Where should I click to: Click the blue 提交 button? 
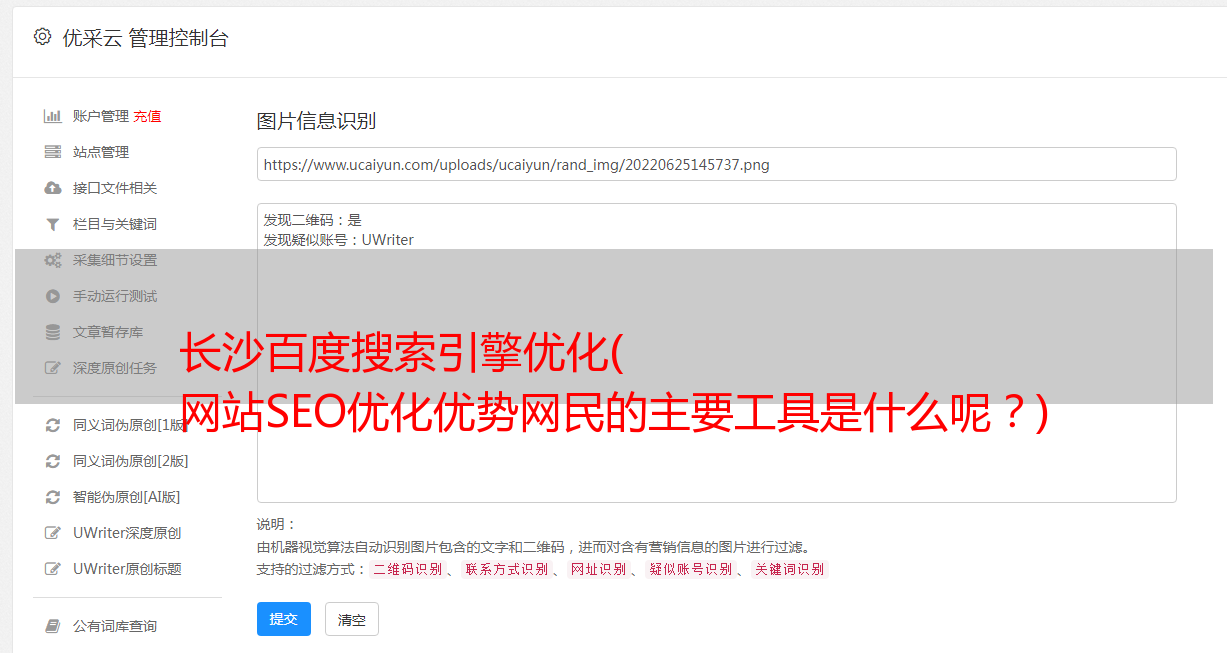[284, 619]
